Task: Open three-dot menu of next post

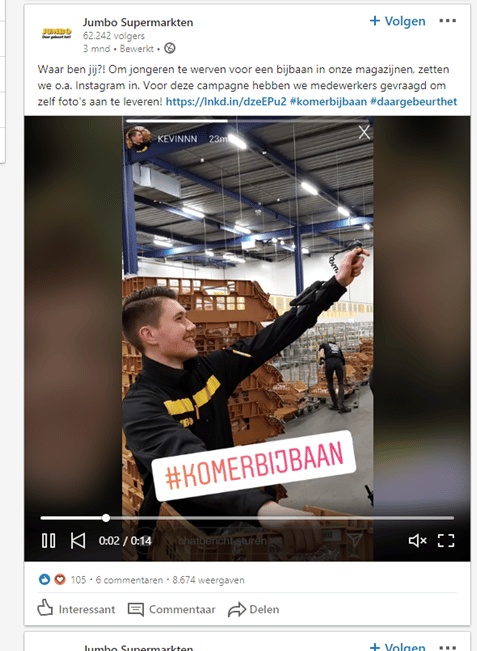Action: point(448,647)
